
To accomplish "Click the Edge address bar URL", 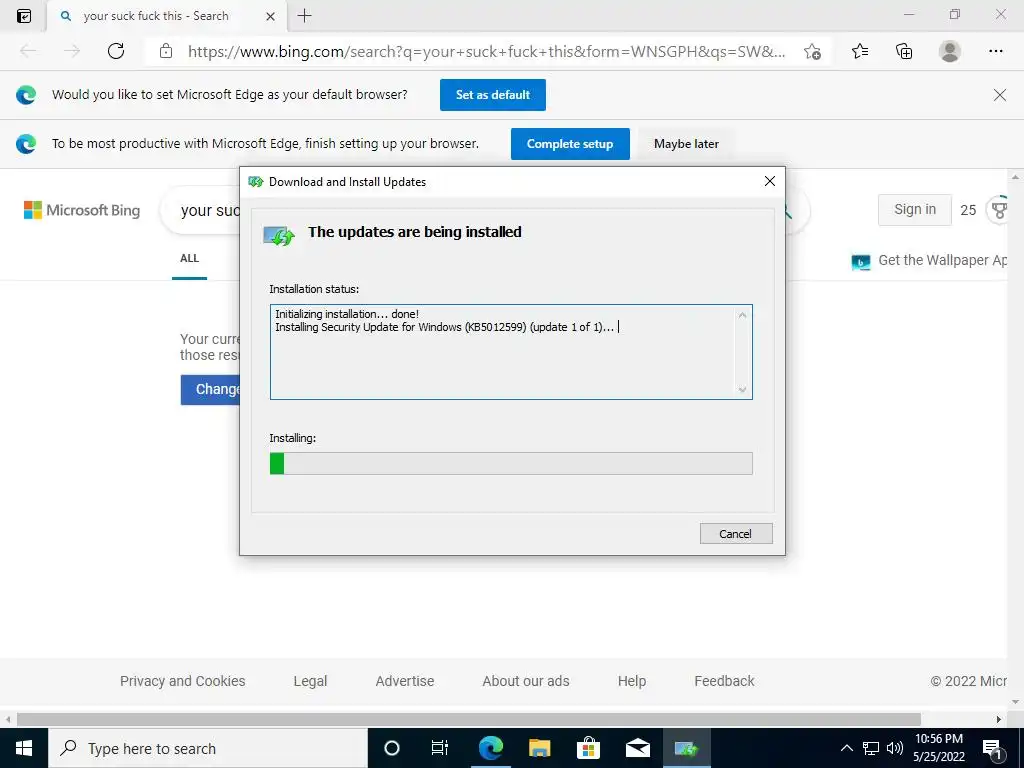I will tap(487, 52).
